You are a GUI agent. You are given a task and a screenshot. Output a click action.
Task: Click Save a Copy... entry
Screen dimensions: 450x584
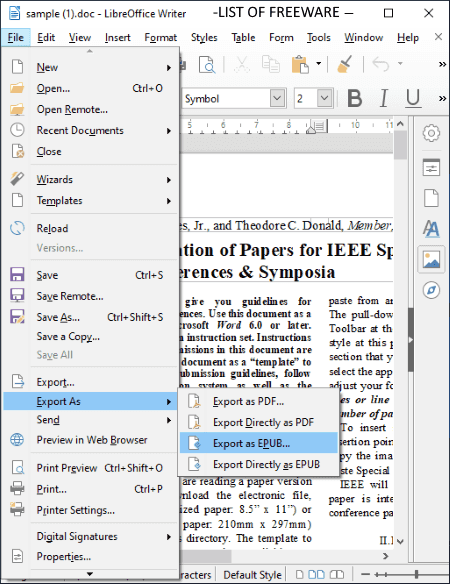click(91, 337)
